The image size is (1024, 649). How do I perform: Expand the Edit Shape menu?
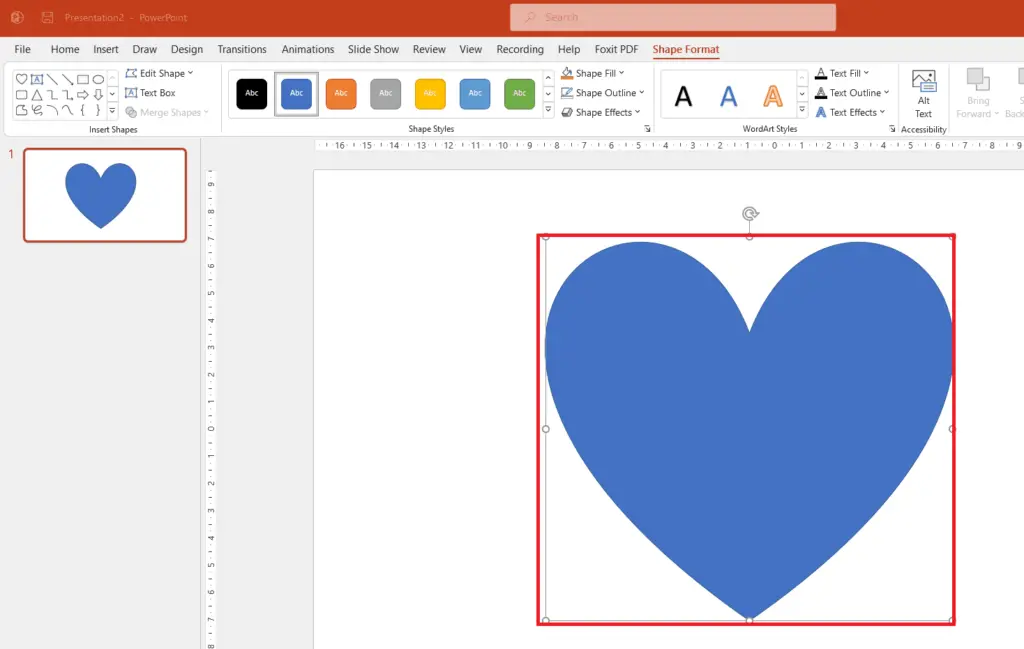pos(158,72)
